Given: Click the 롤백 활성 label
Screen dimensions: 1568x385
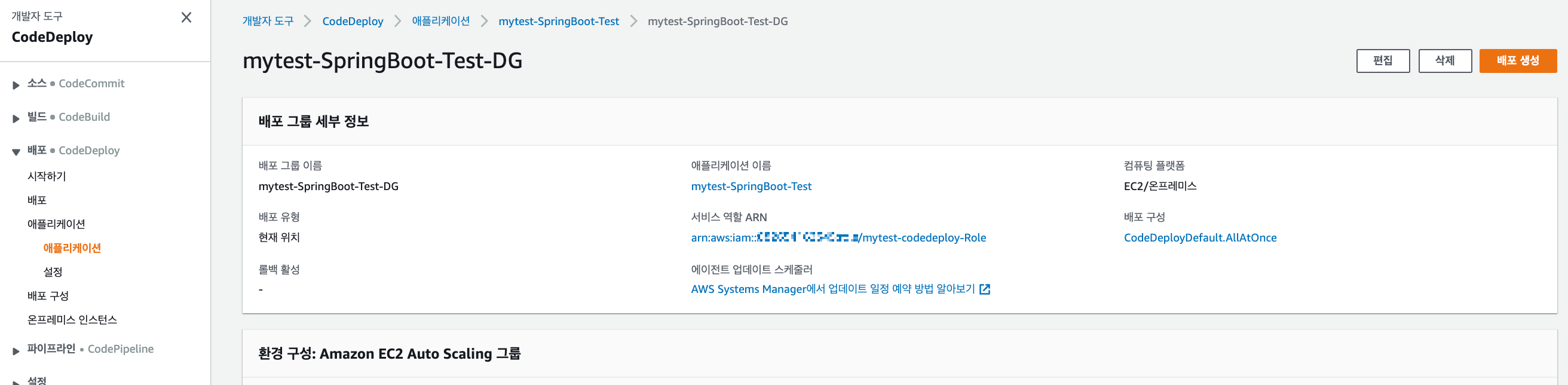Looking at the screenshot, I should coord(279,269).
